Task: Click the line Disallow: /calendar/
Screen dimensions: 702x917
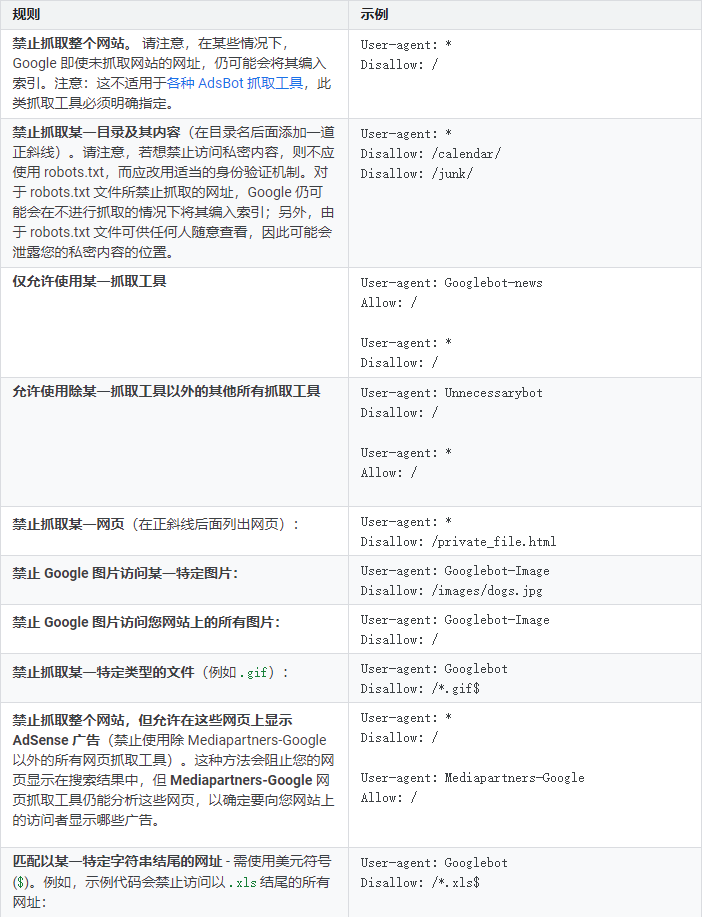Action: [431, 154]
